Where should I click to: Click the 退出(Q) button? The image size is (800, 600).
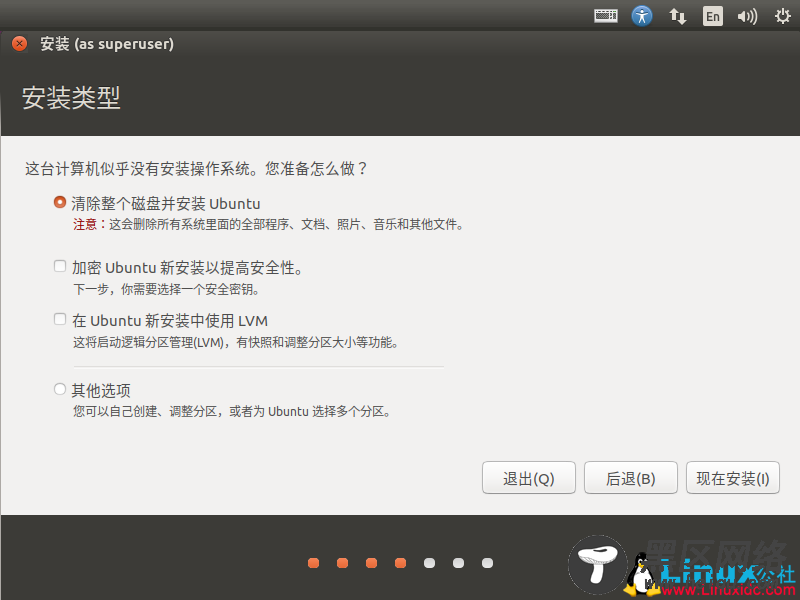tap(529, 478)
